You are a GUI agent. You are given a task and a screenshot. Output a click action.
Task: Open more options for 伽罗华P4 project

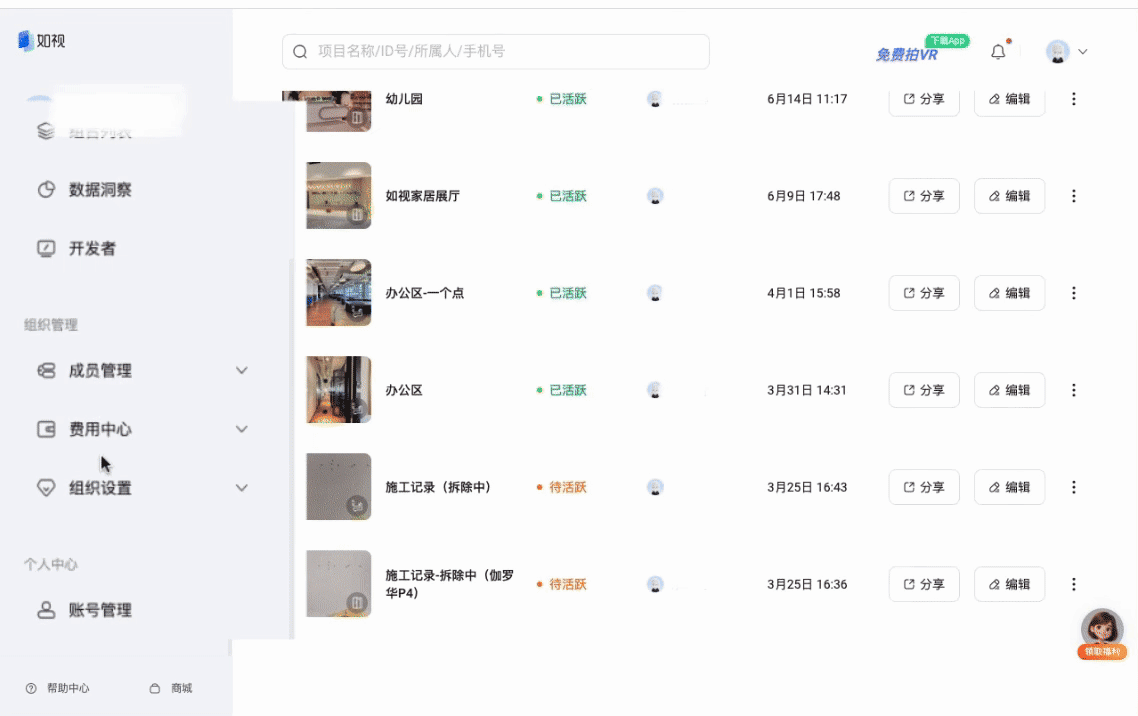click(x=1074, y=585)
